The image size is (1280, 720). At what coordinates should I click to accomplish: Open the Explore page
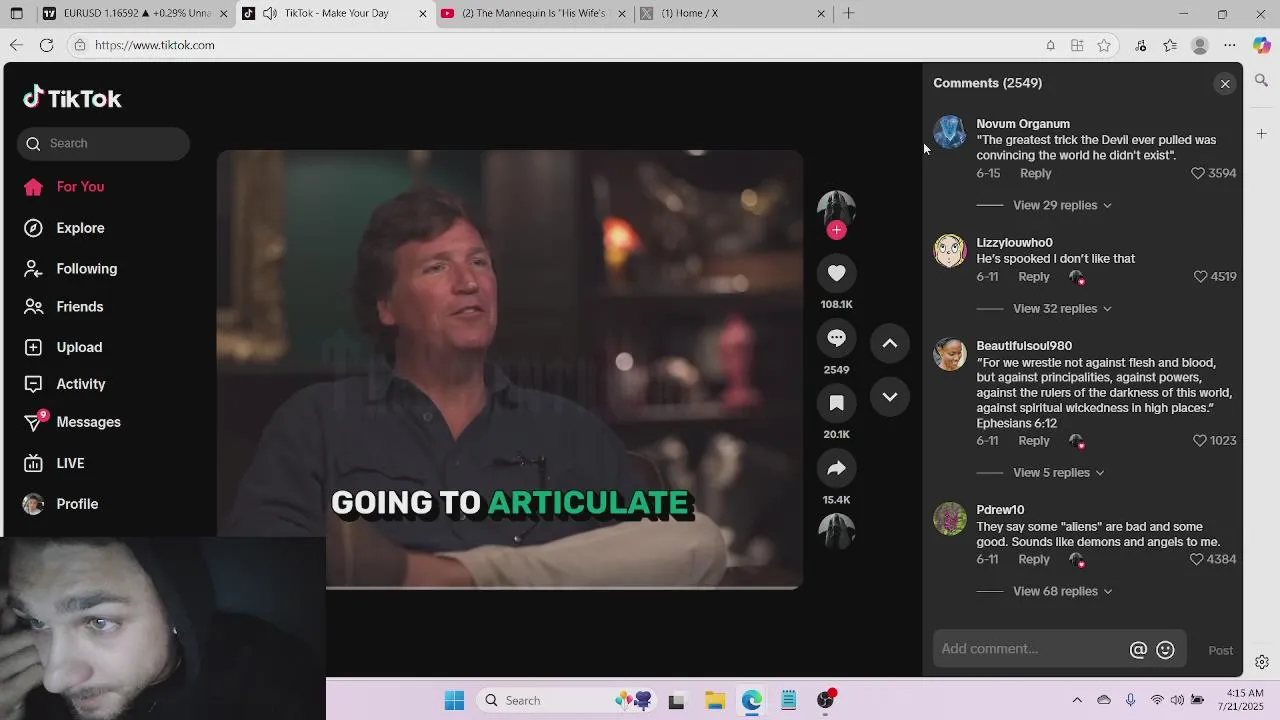click(x=80, y=228)
